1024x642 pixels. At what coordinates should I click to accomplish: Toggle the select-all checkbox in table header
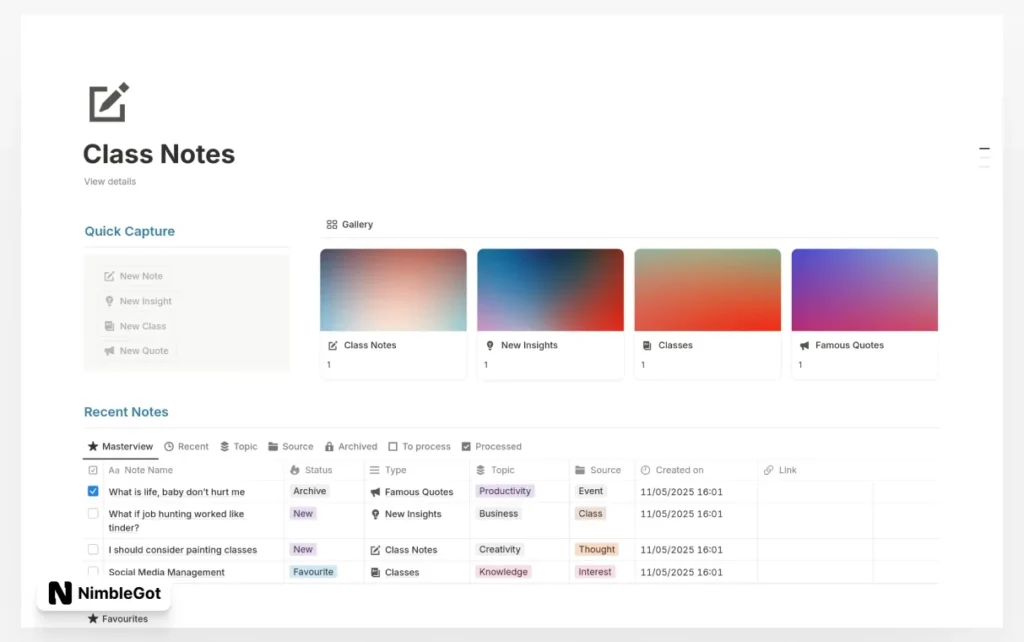pyautogui.click(x=93, y=470)
